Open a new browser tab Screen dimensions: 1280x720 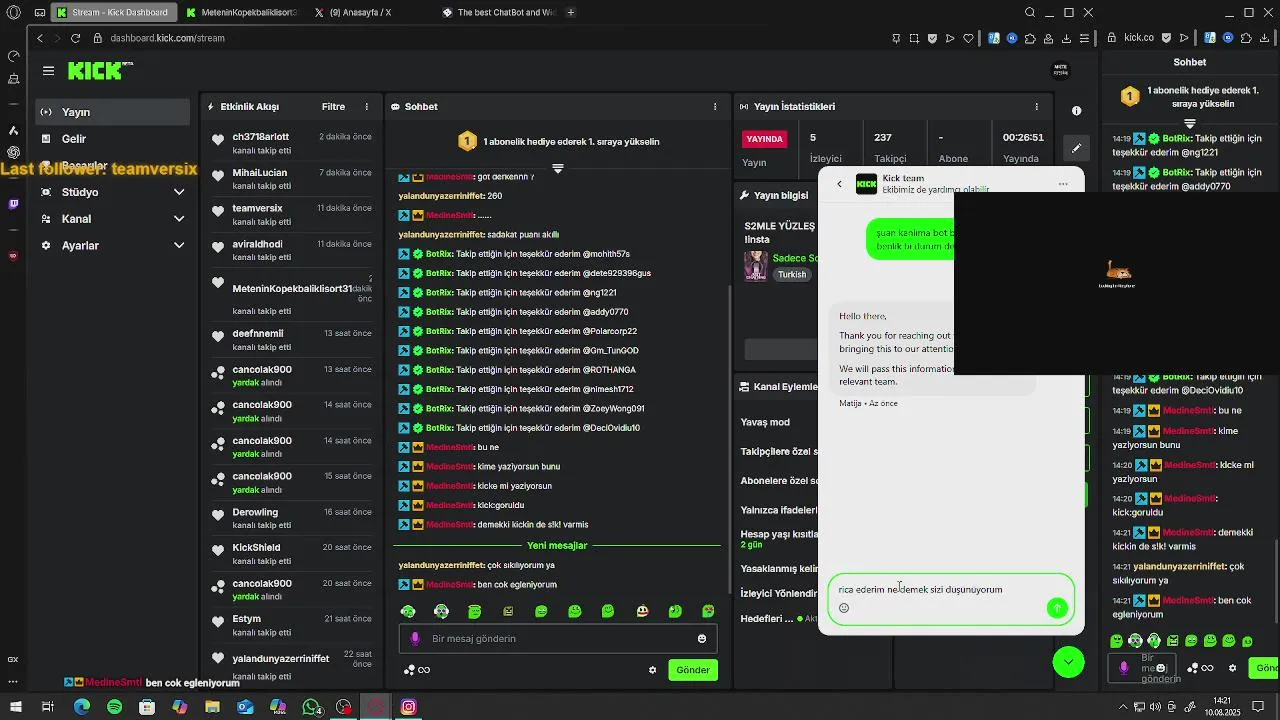571,13
